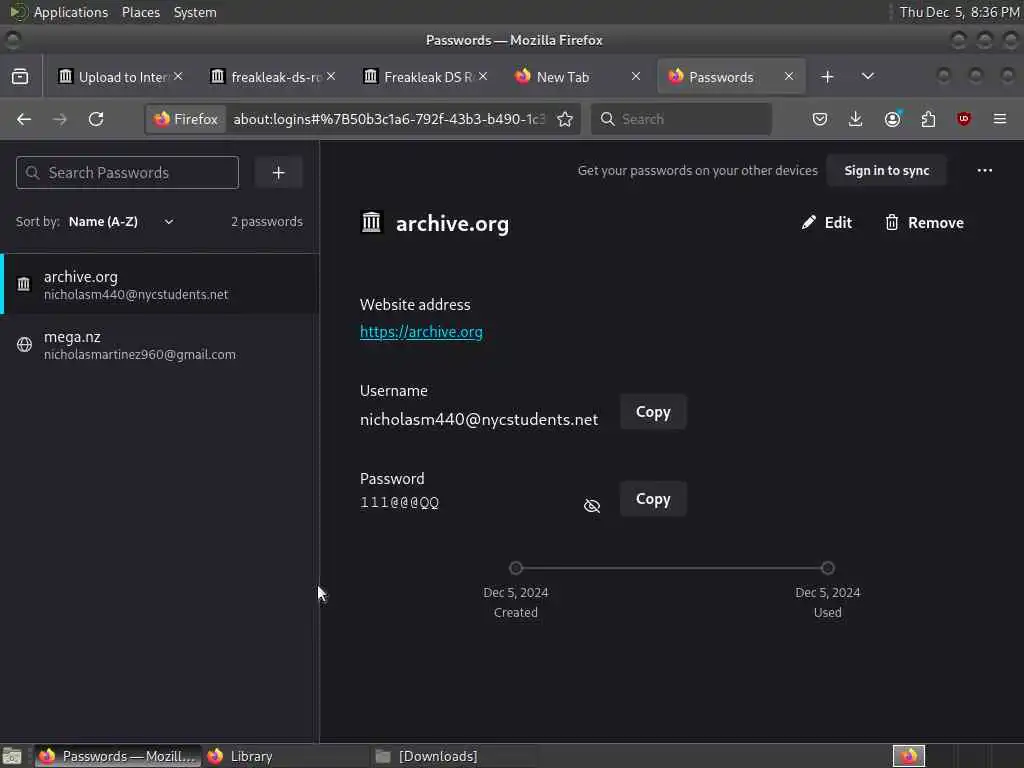Click the browser Search box
1024x768 pixels.
tap(681, 119)
